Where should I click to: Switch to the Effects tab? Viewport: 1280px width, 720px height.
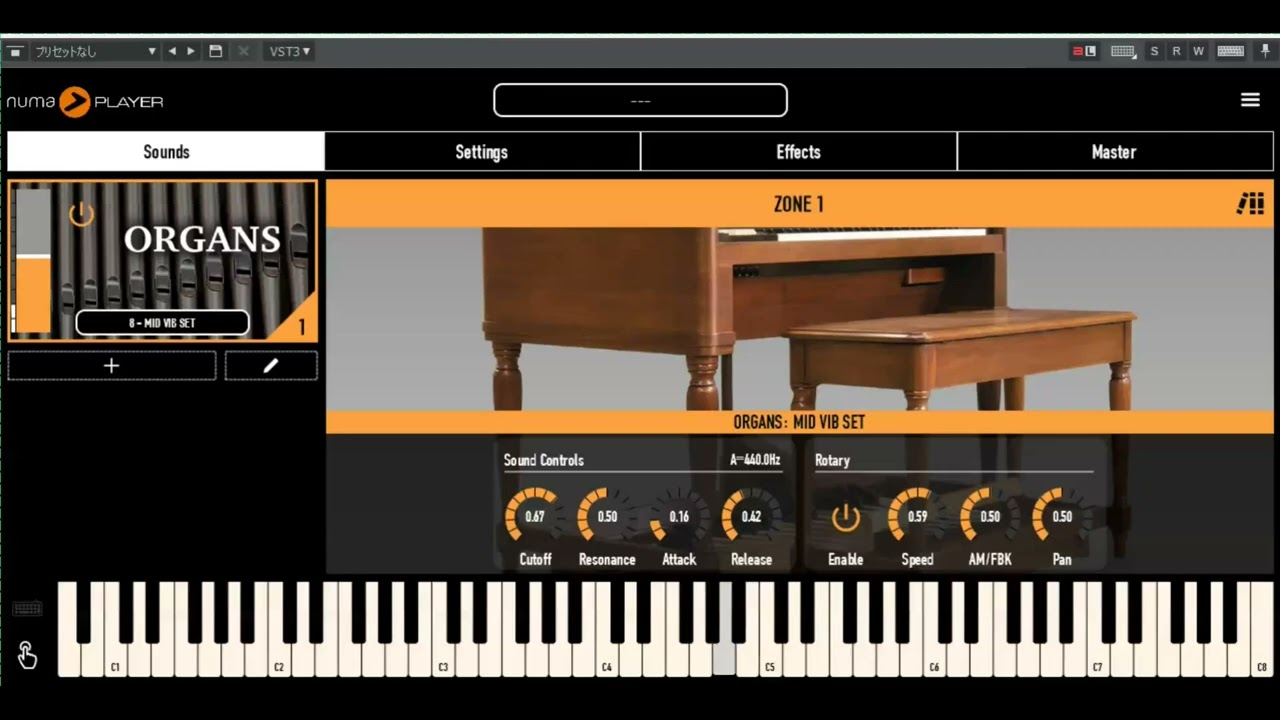798,152
